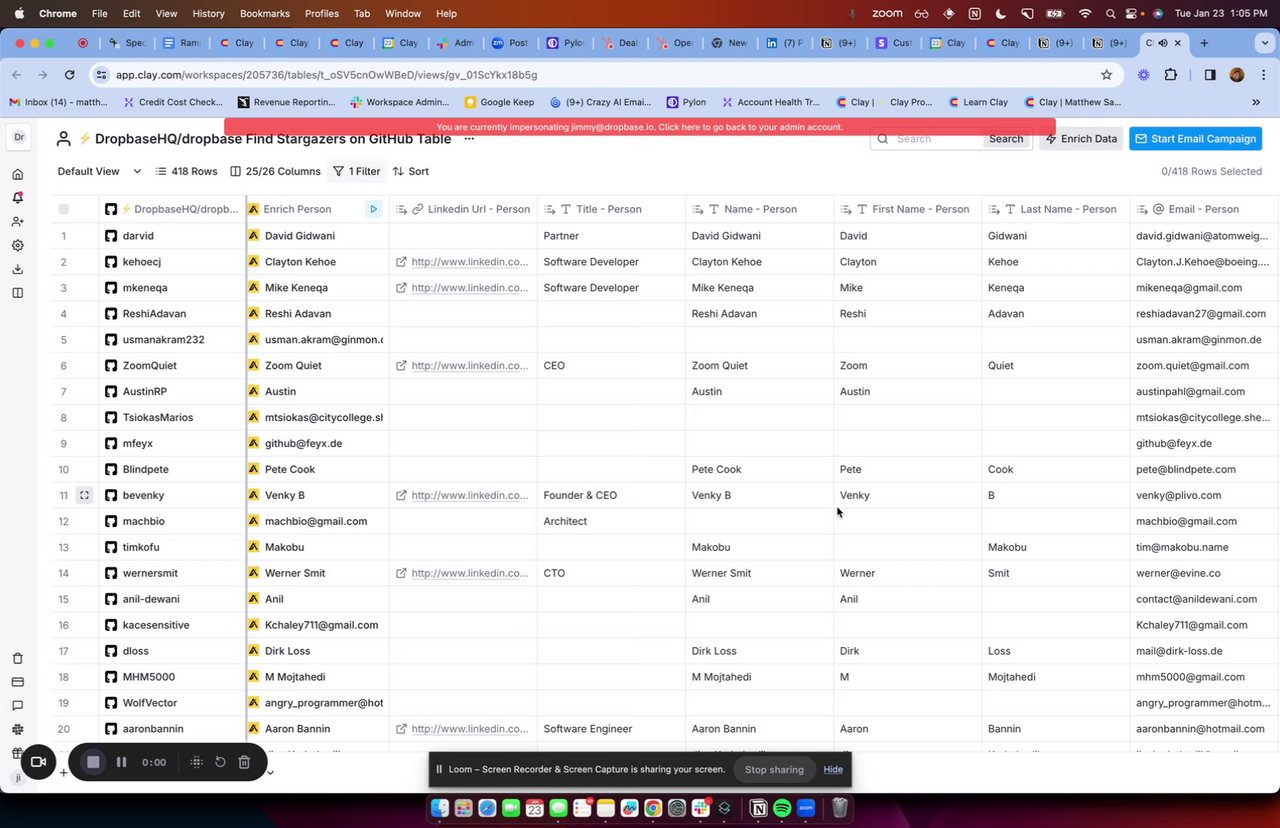Hide the Loom screen sharing banner
The image size is (1280, 828).
click(x=833, y=770)
